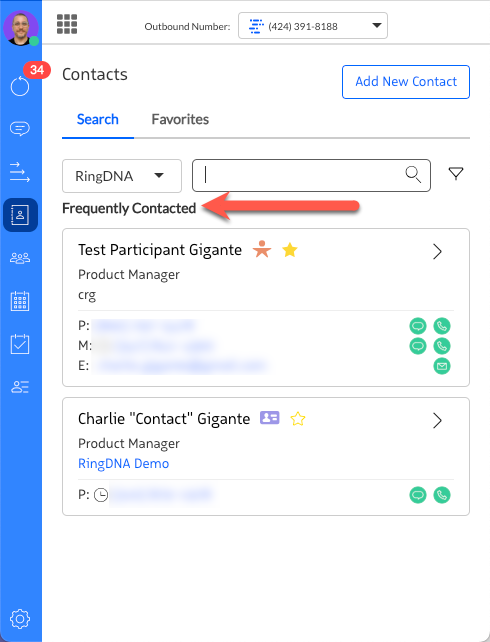Open the RingDNA Demo account link

pyautogui.click(x=124, y=463)
